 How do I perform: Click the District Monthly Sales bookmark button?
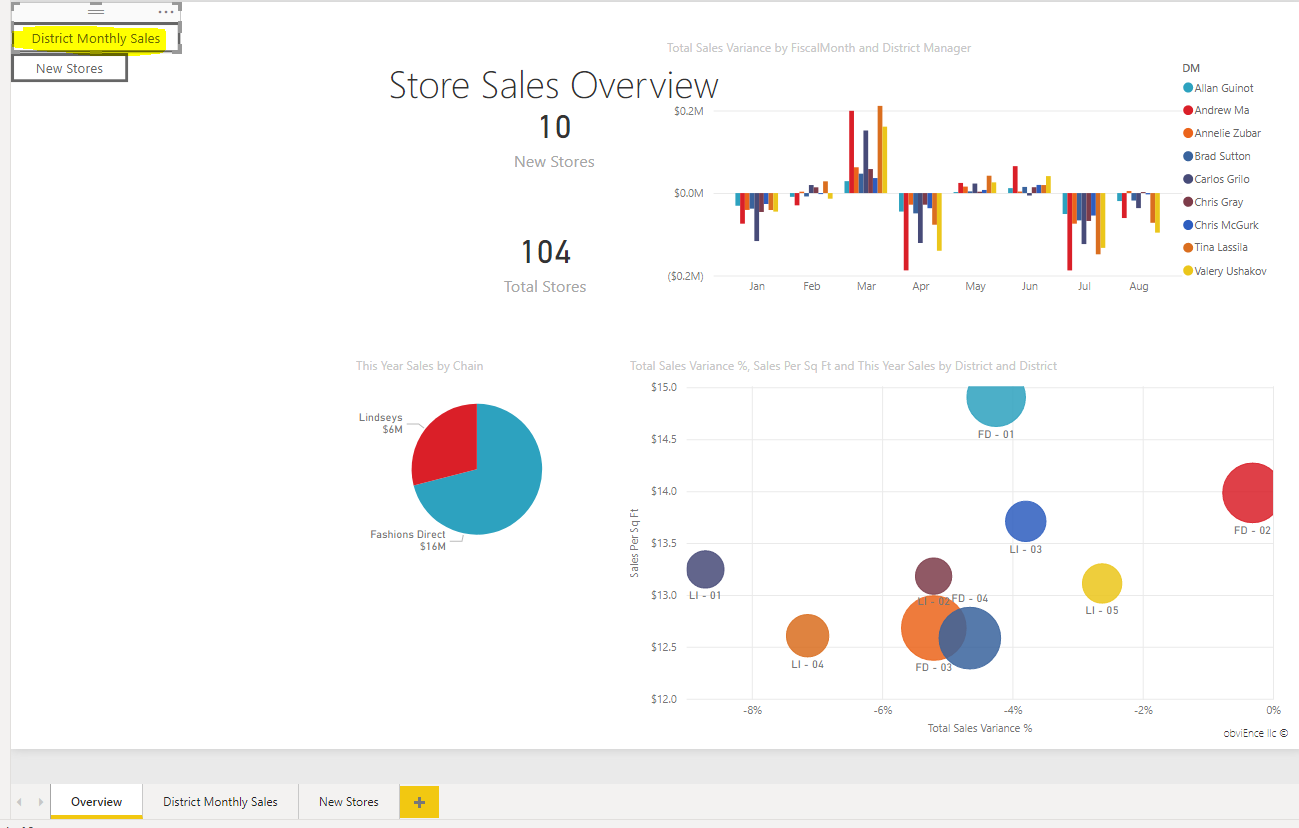click(x=96, y=39)
